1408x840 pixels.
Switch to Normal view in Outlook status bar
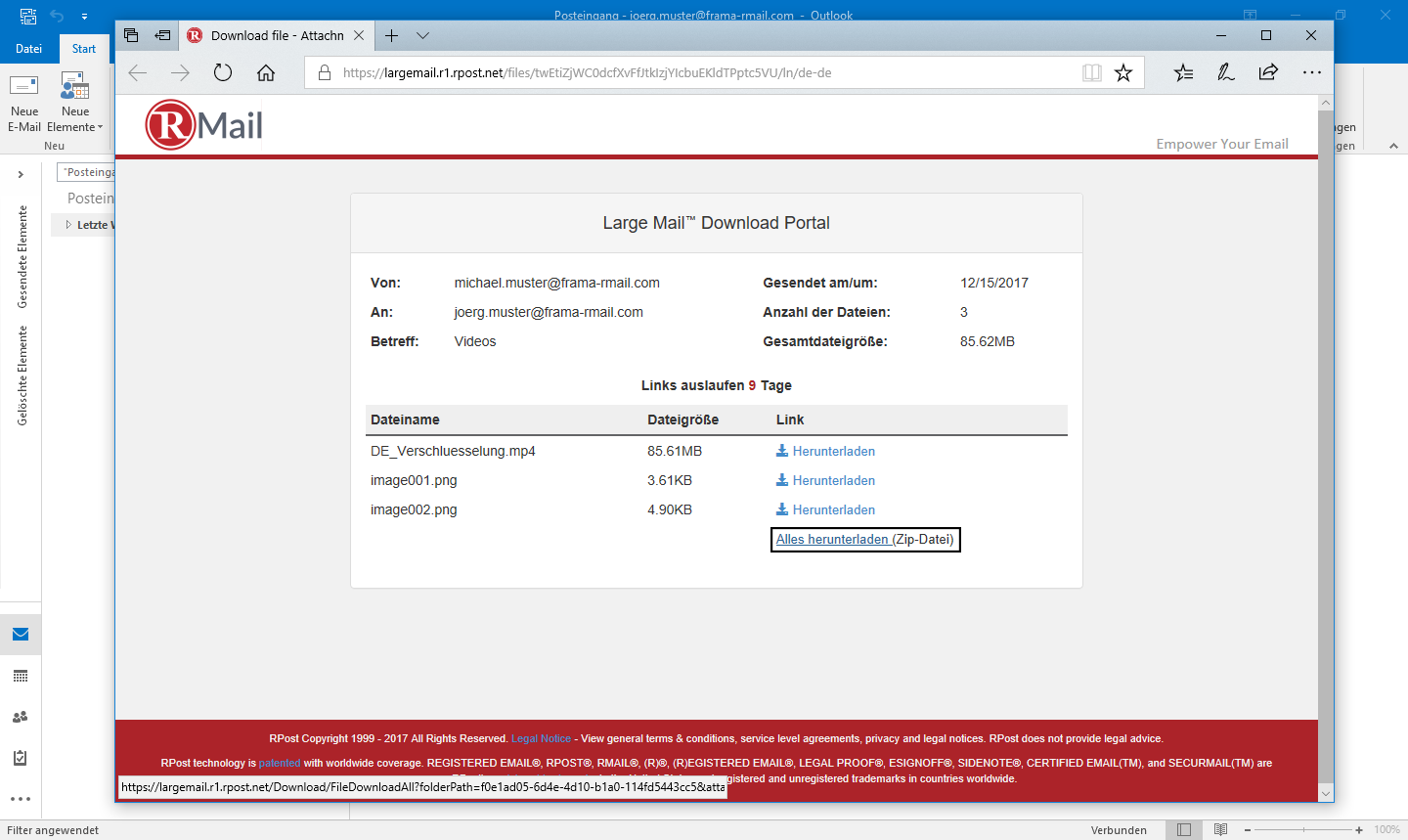[1184, 829]
